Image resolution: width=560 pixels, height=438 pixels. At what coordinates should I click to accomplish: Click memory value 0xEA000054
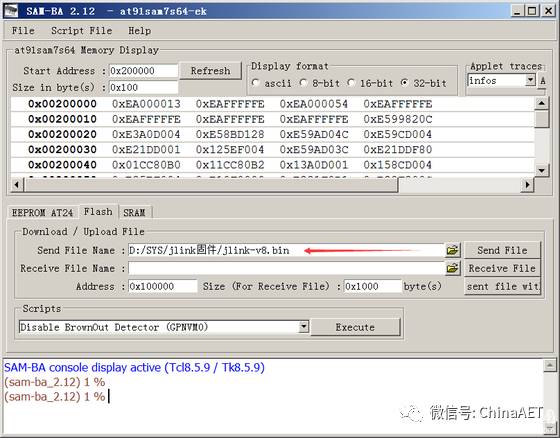click(314, 104)
